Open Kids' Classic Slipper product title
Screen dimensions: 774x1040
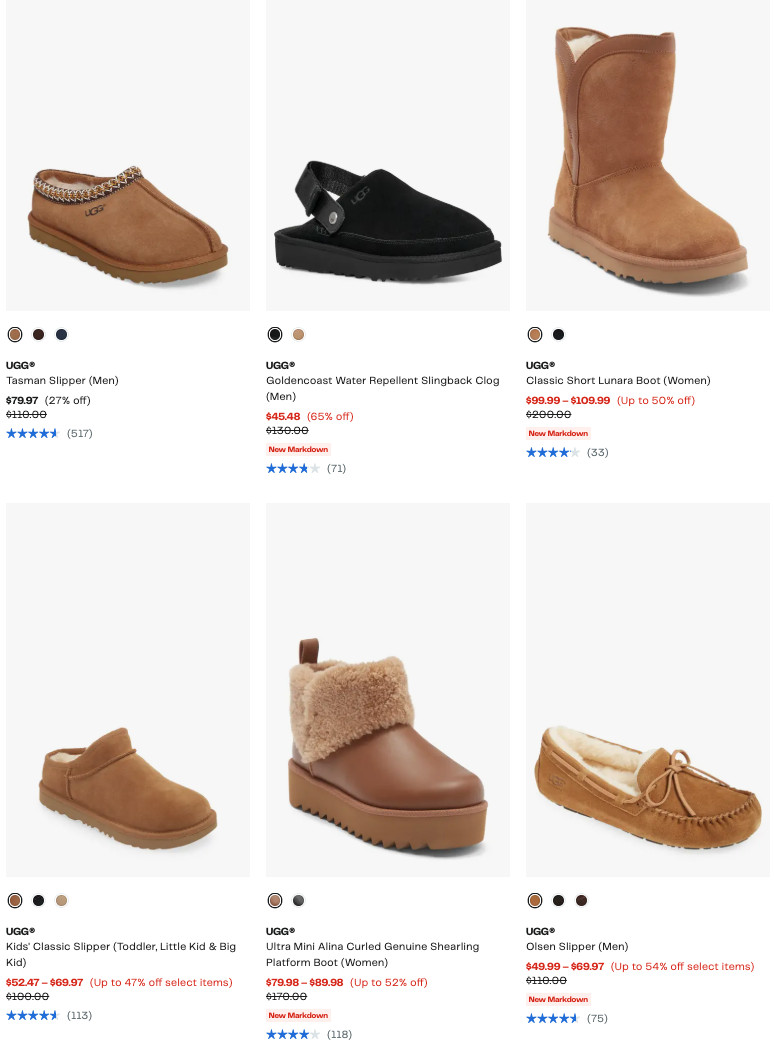point(121,946)
